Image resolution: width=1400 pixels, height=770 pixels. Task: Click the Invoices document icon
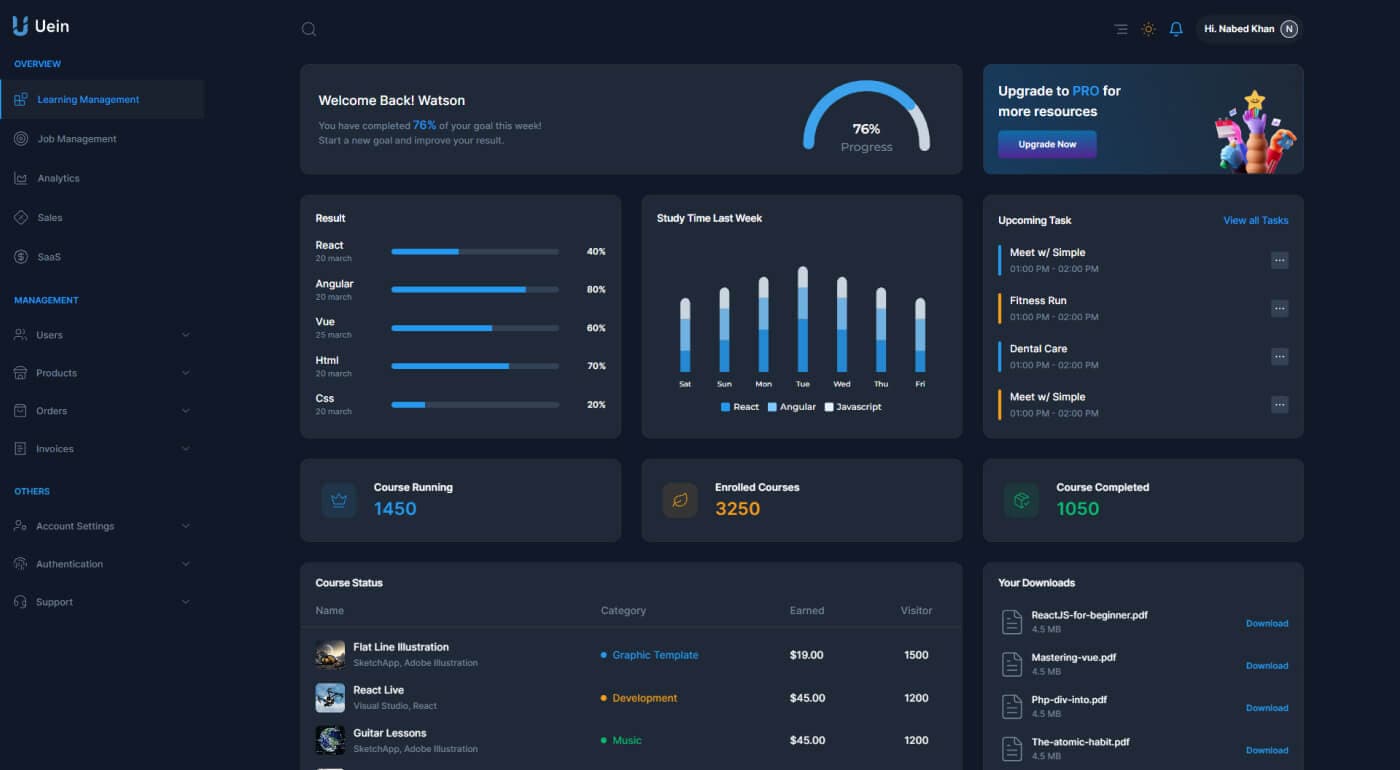coord(20,449)
